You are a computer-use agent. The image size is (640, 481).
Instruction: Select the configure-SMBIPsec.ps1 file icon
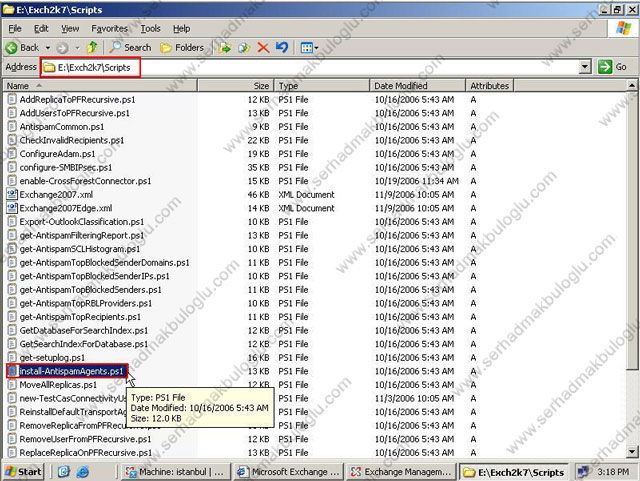pyautogui.click(x=12, y=167)
